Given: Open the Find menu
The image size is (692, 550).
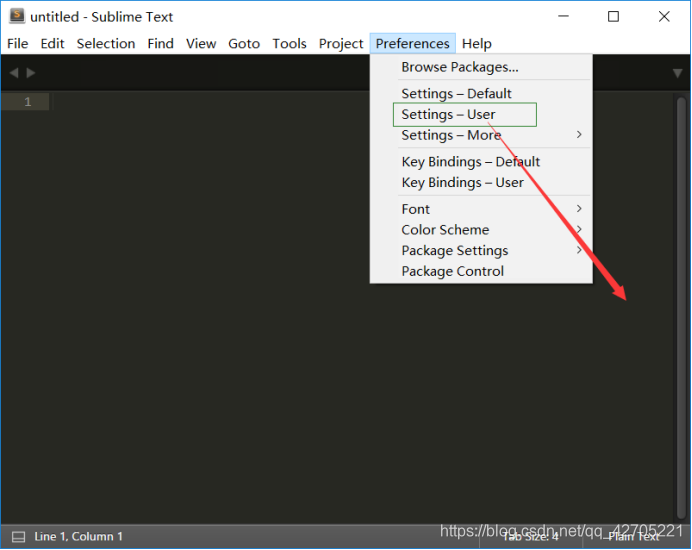Looking at the screenshot, I should [x=160, y=44].
